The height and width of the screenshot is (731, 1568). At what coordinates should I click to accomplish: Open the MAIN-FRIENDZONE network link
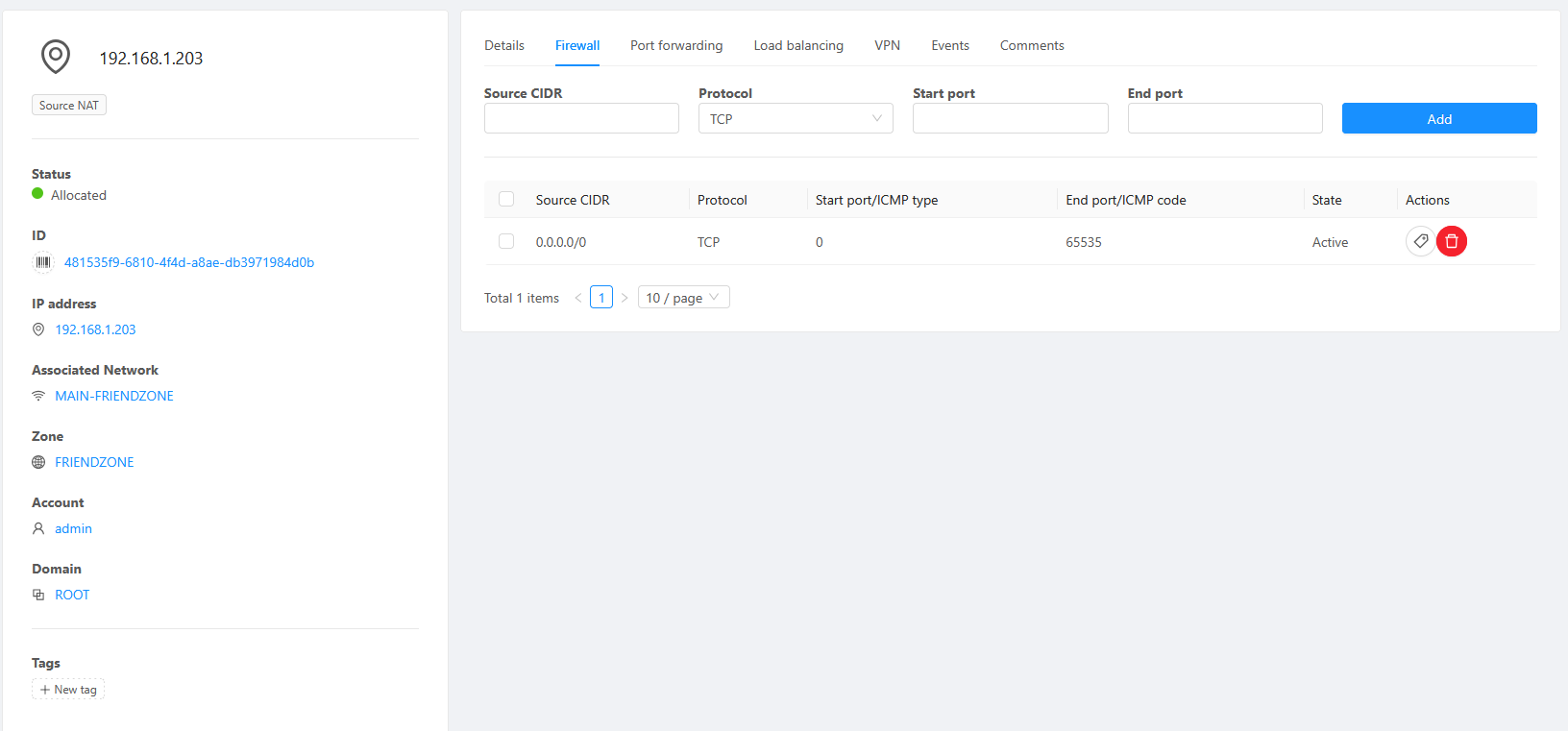114,396
